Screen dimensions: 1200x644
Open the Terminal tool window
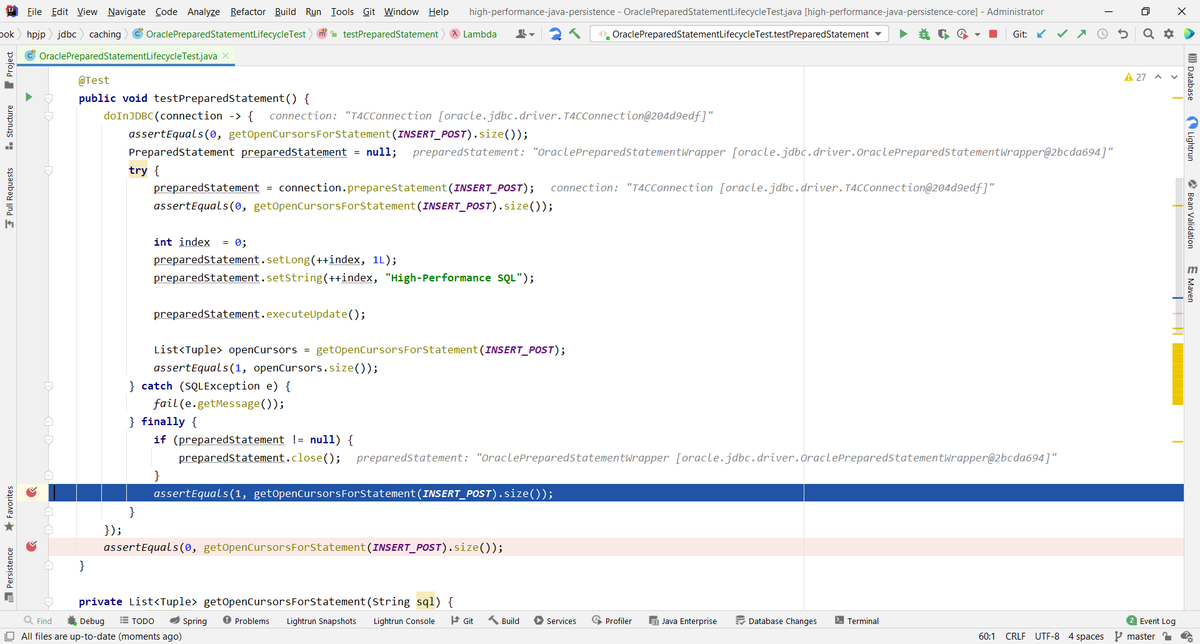click(x=856, y=621)
